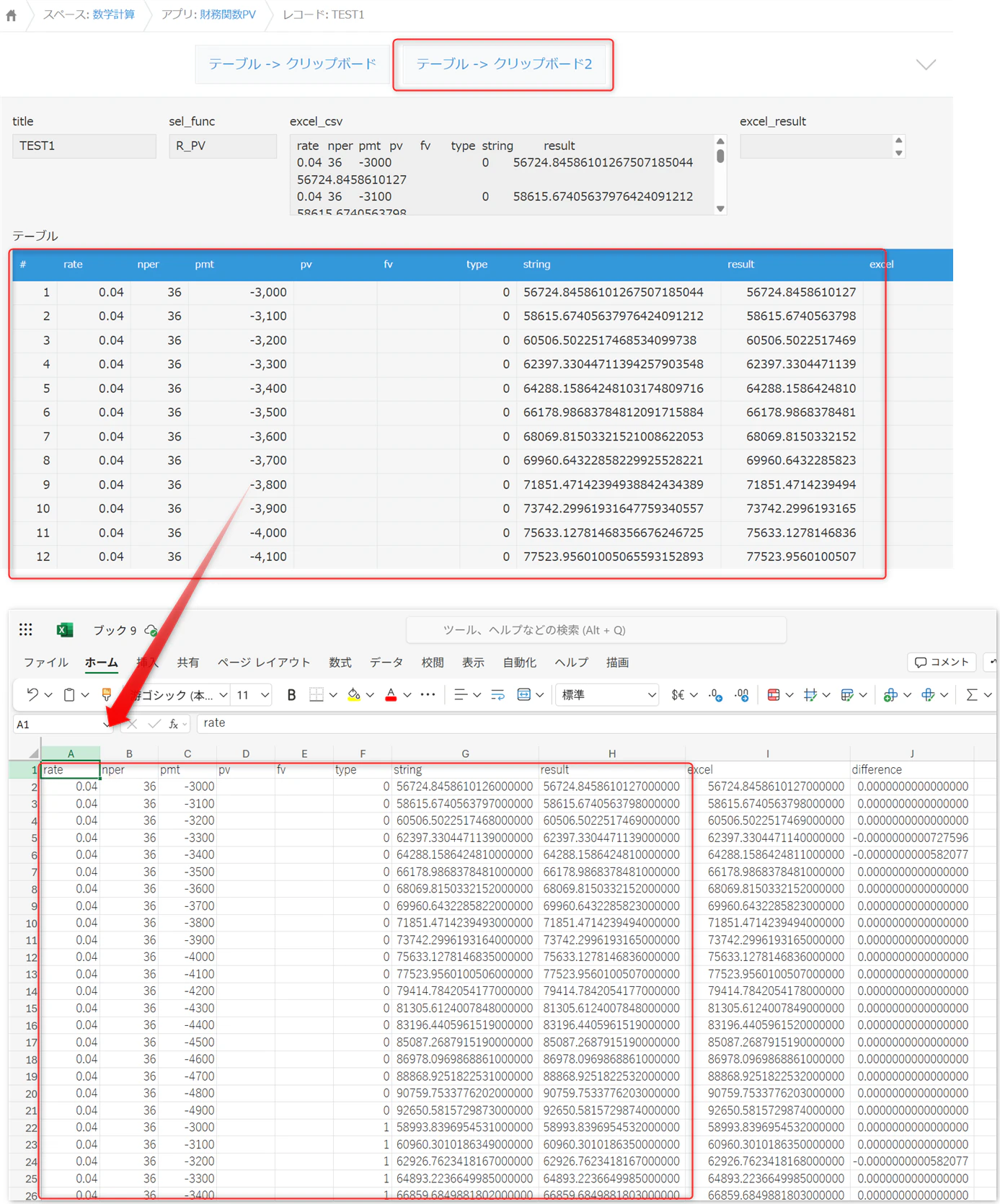Open the font size 11 dropdown

pos(252,695)
